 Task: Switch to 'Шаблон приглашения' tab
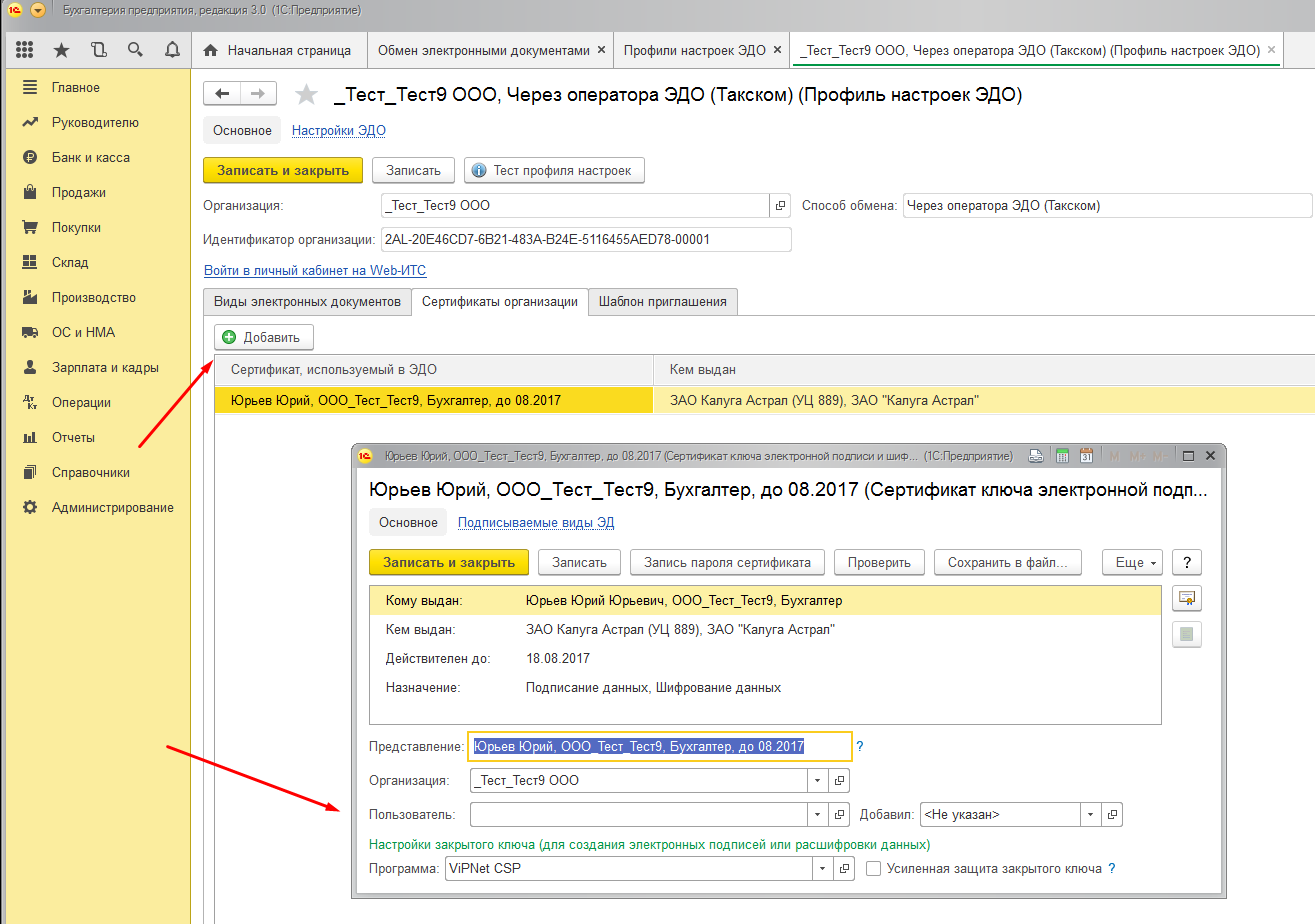click(663, 301)
